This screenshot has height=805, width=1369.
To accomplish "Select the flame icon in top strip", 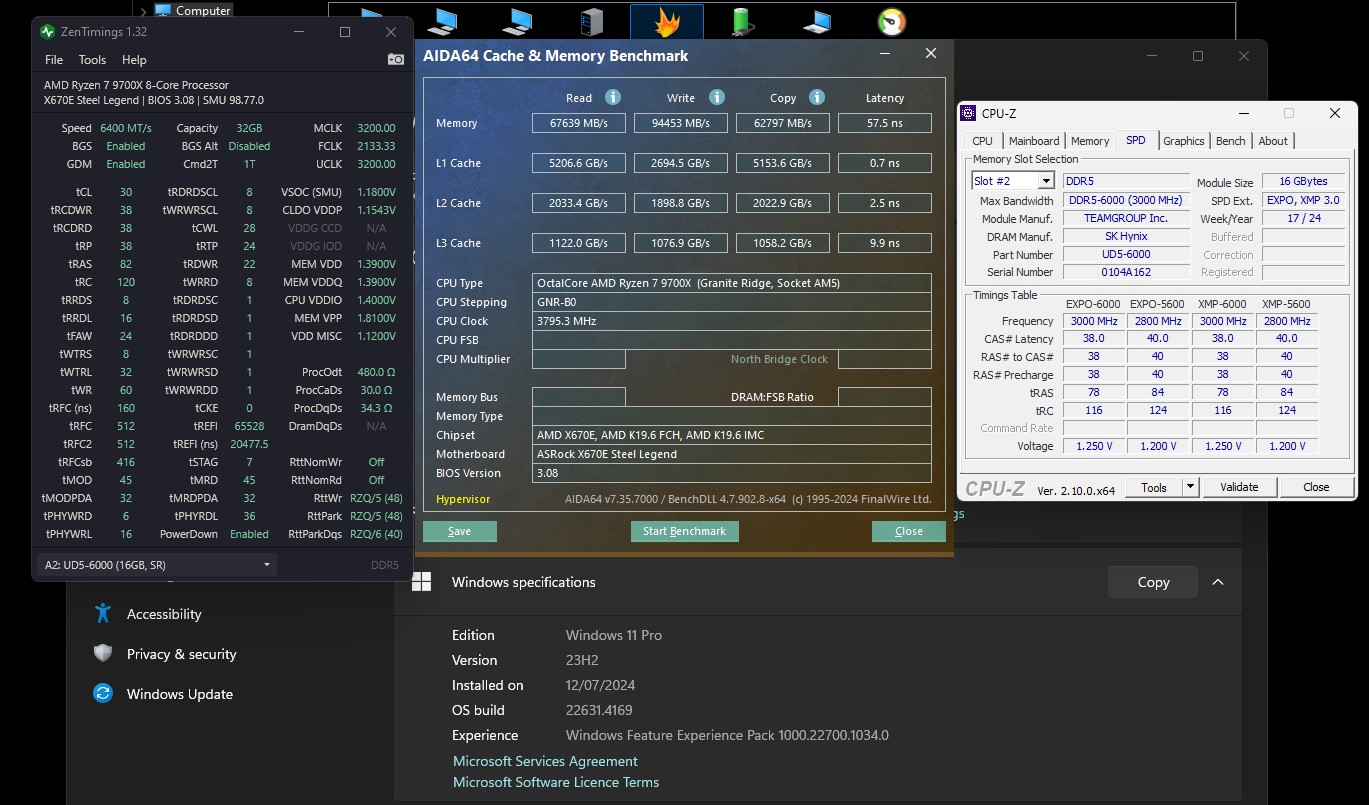I will (x=666, y=21).
